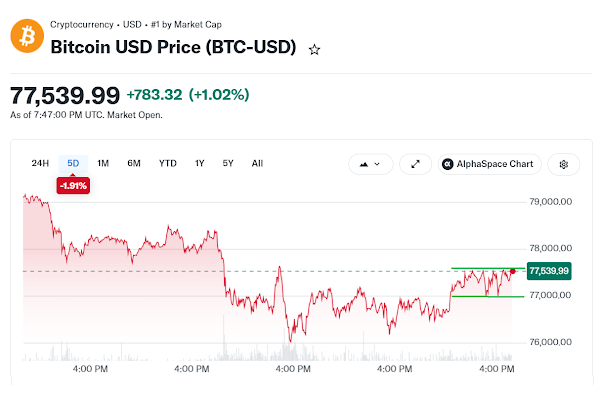Screen dimensions: 600x395
Task: Click the red current price dot on chart
Action: coord(513,271)
